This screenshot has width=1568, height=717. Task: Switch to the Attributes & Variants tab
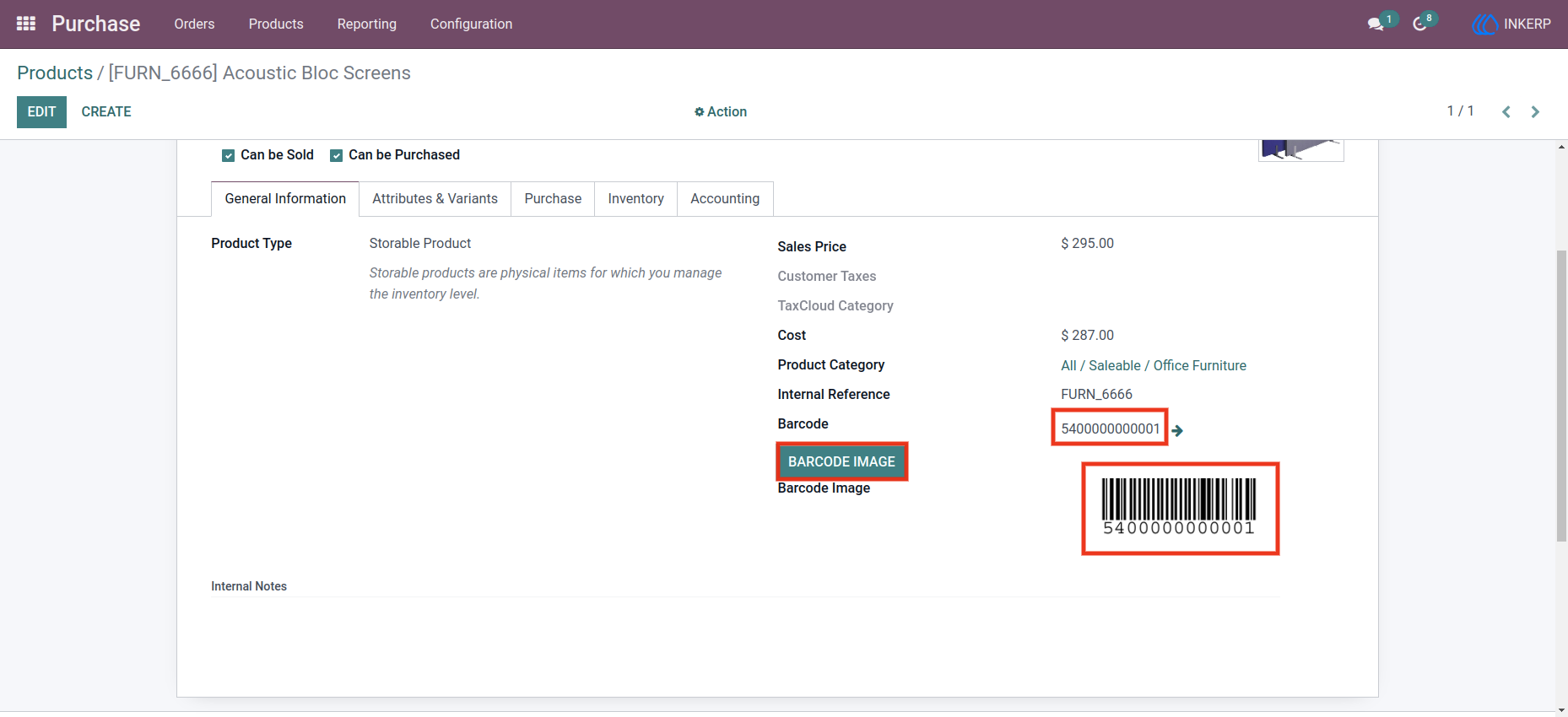tap(435, 199)
